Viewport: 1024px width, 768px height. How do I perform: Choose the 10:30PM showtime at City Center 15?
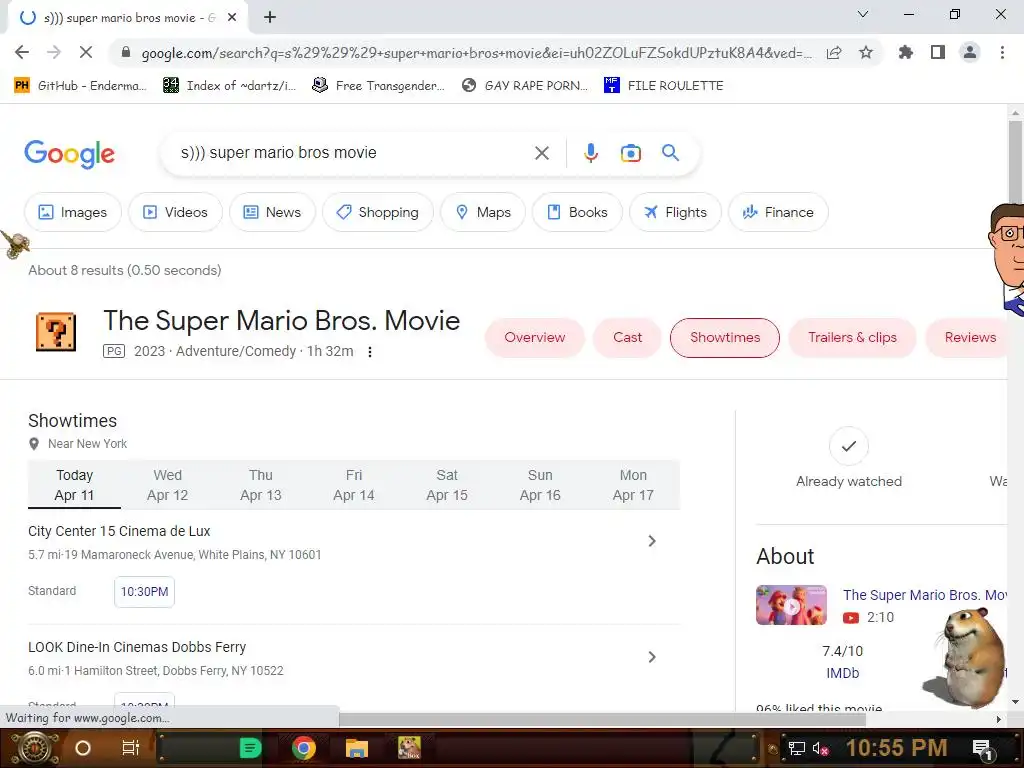(x=144, y=592)
